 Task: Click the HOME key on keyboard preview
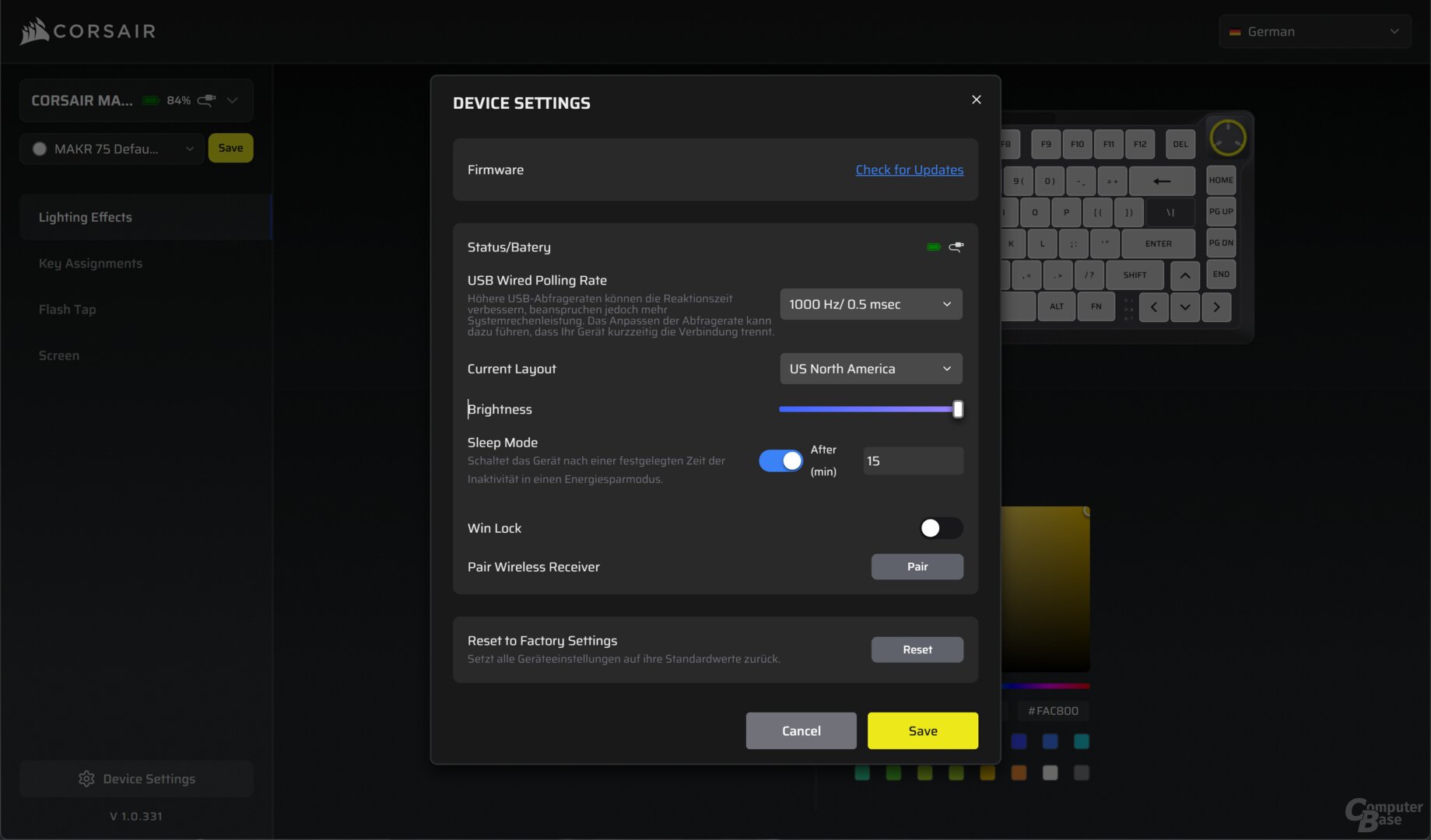pyautogui.click(x=1221, y=180)
